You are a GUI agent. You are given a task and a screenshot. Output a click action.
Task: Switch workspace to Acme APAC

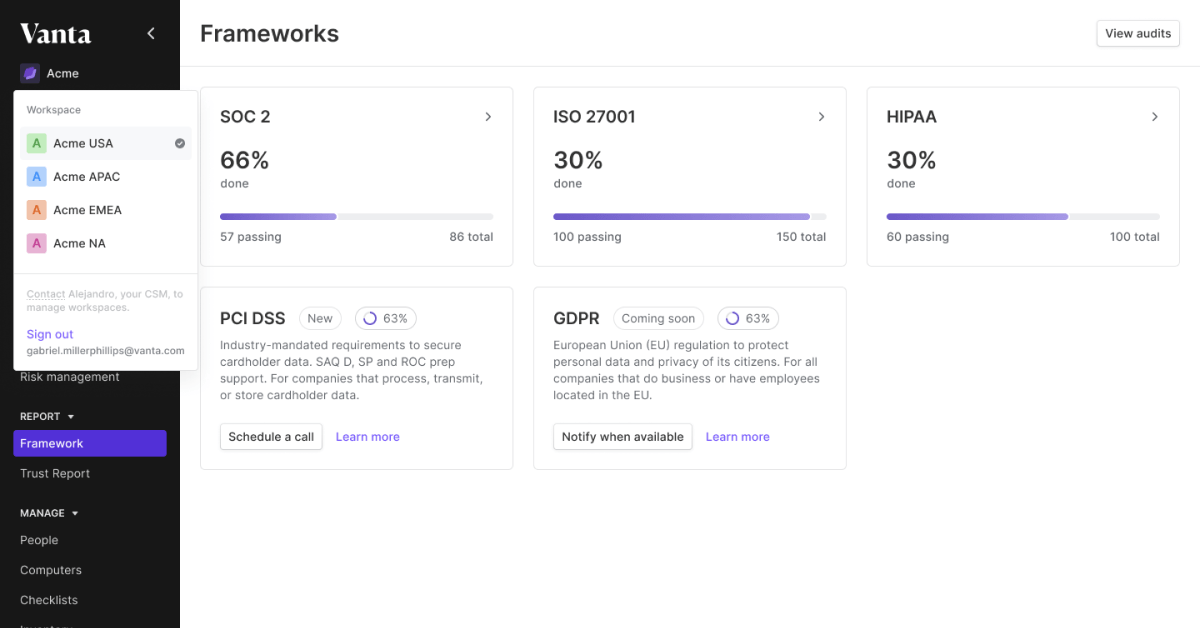click(x=86, y=176)
